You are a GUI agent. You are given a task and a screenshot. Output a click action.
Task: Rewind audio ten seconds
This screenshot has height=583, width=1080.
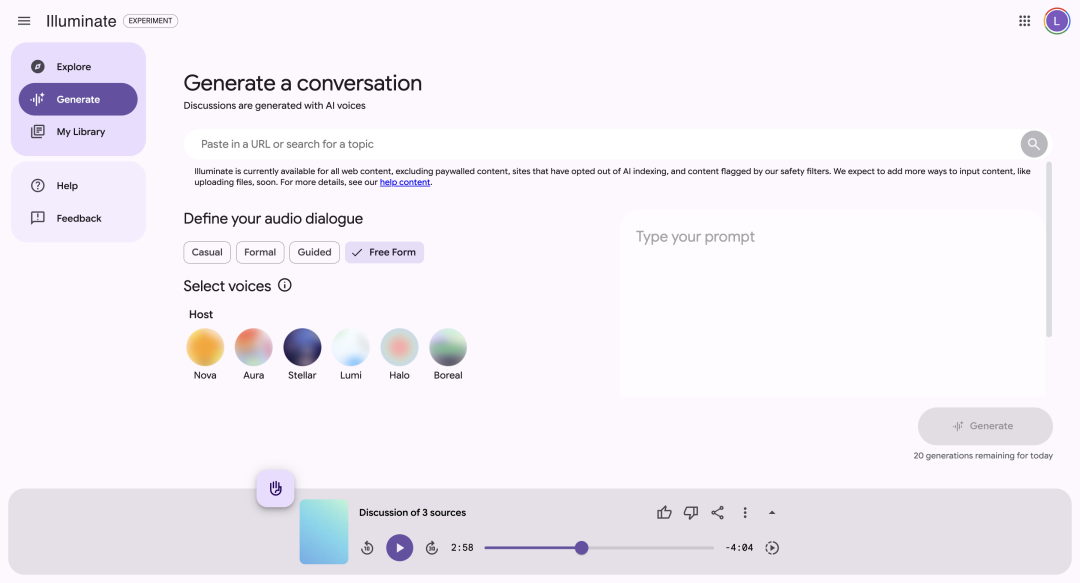tap(367, 548)
